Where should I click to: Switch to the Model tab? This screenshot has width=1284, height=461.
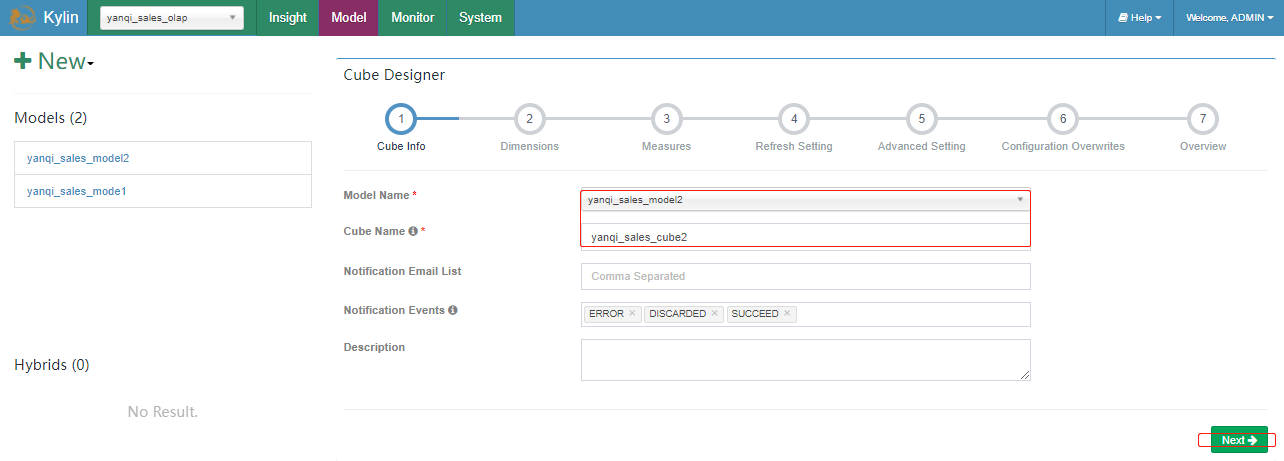pos(349,18)
